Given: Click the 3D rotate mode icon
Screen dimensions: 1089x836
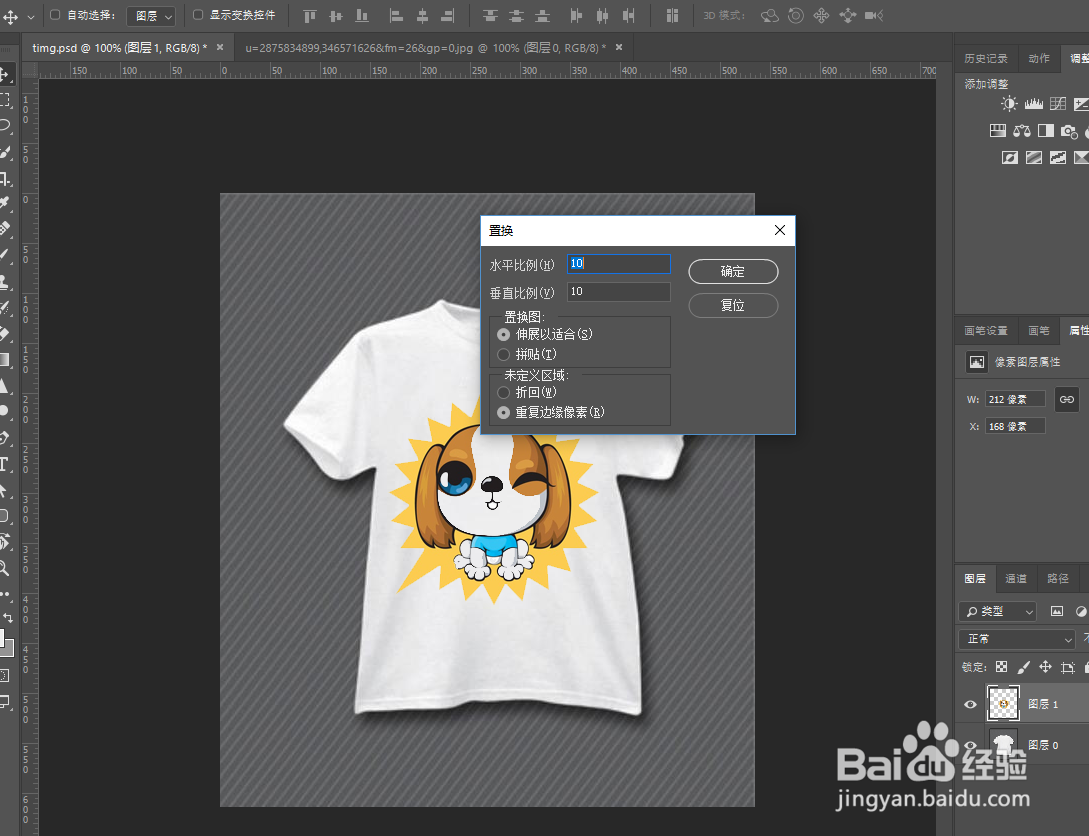Looking at the screenshot, I should 770,15.
